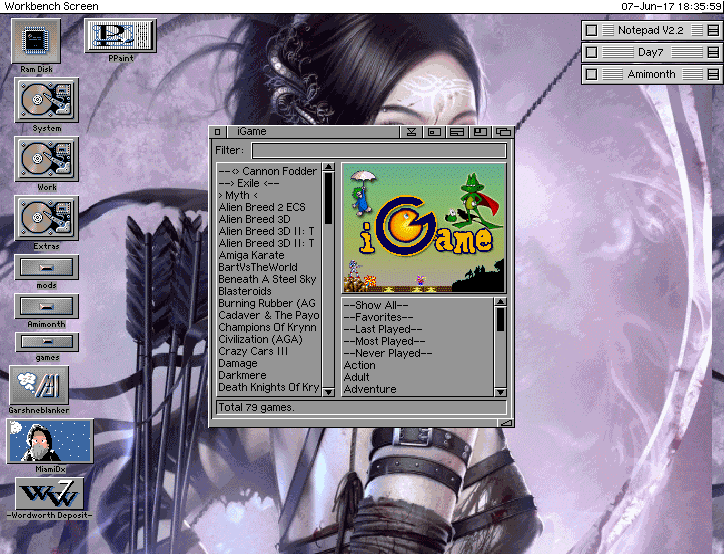Select the --Show All-- category
The height and width of the screenshot is (554, 724).
point(418,305)
